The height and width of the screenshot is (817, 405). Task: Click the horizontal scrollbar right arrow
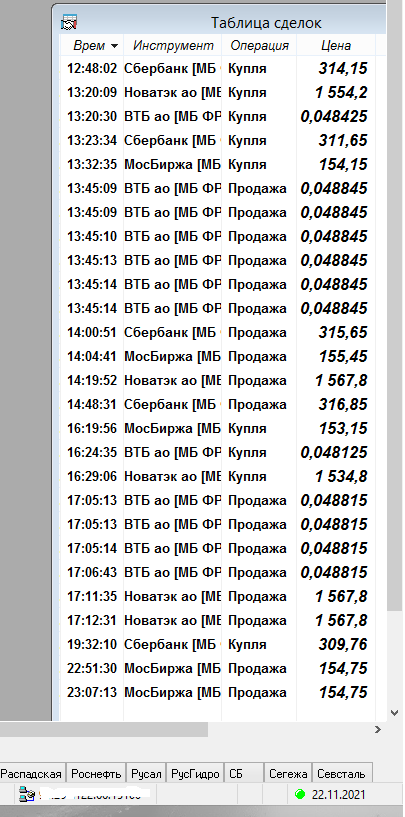coord(378,730)
